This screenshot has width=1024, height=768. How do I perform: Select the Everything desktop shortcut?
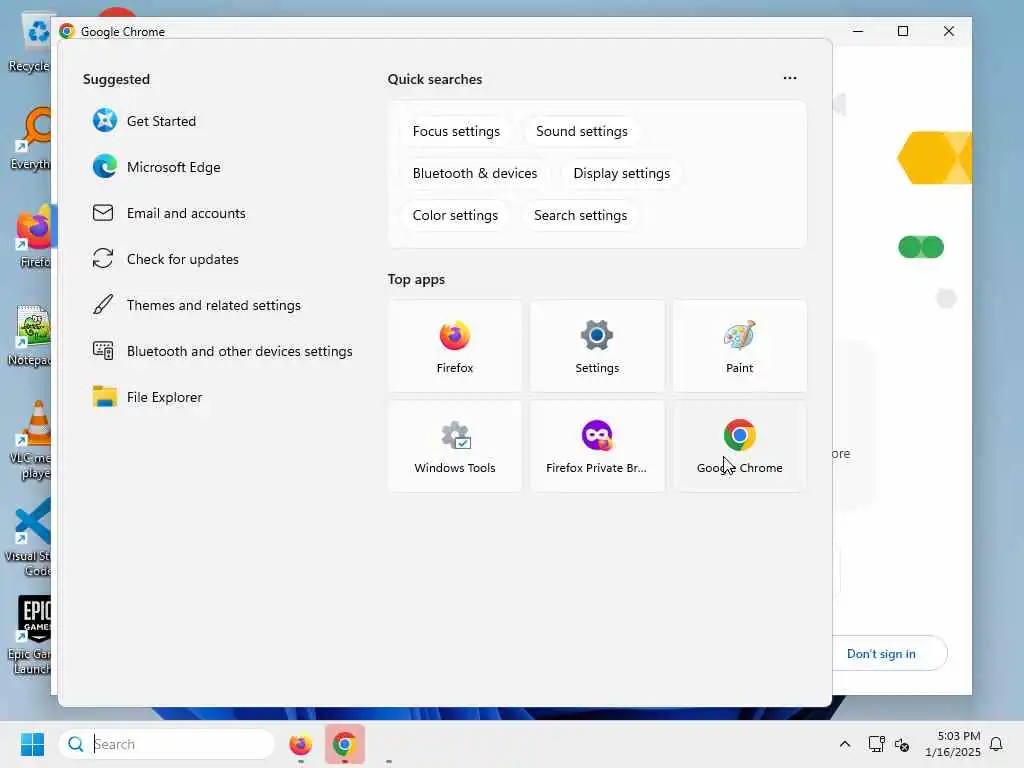click(x=30, y=139)
